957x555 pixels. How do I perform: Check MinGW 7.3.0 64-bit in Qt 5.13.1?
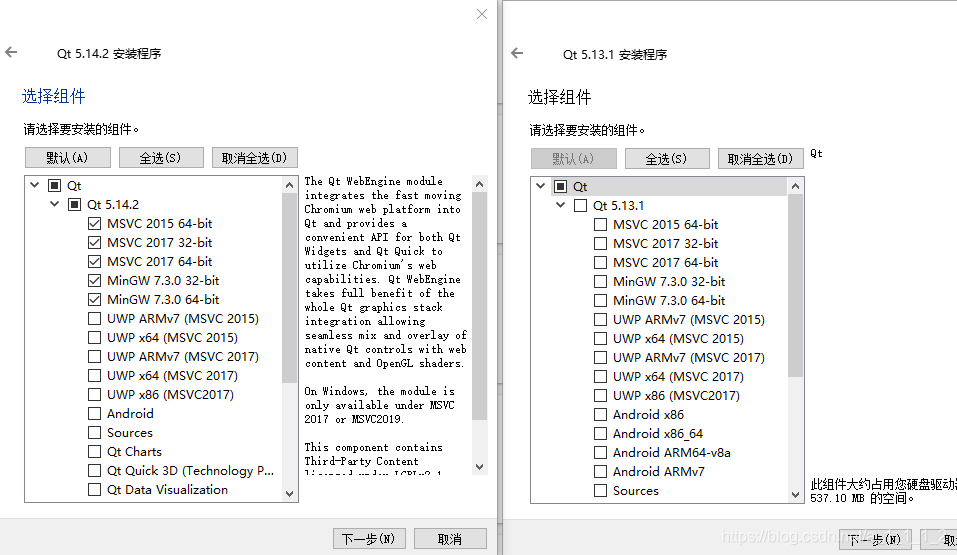click(600, 300)
